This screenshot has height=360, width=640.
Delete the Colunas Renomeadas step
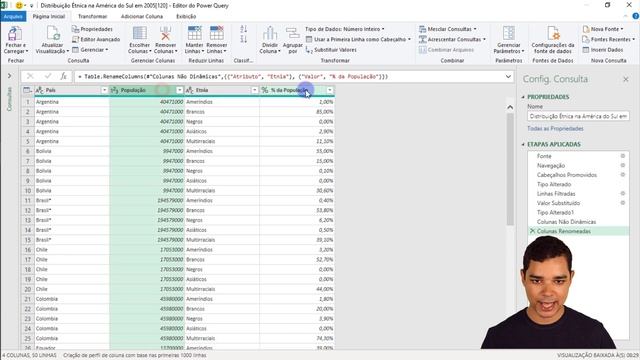(532, 231)
